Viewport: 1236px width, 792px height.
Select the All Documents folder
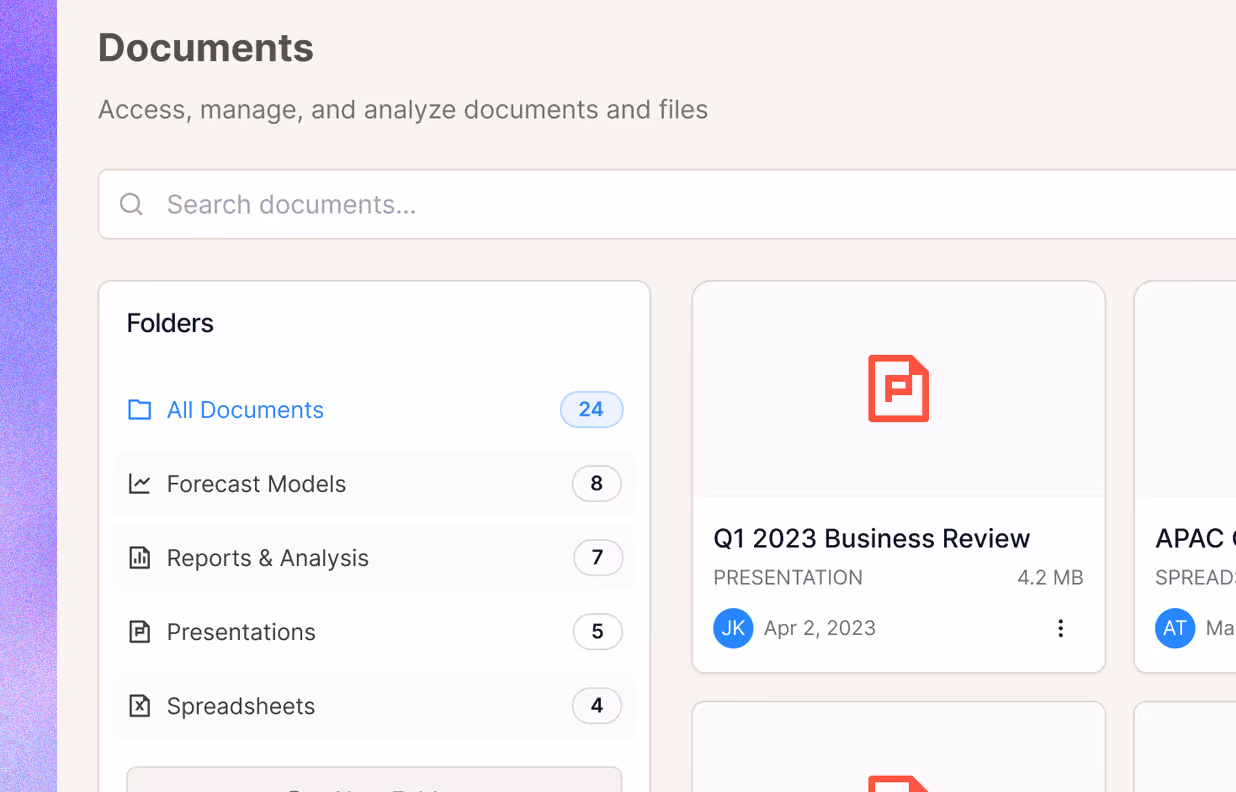(x=375, y=410)
